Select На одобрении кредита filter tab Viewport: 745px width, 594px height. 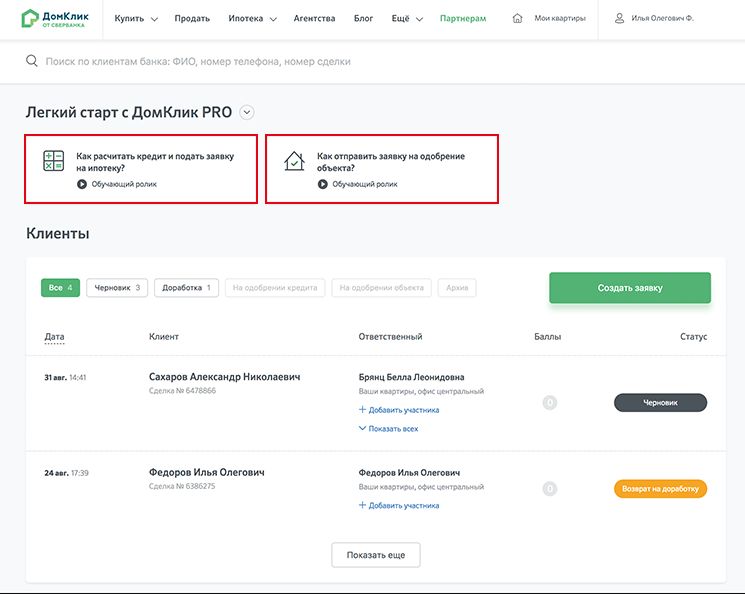(x=275, y=287)
